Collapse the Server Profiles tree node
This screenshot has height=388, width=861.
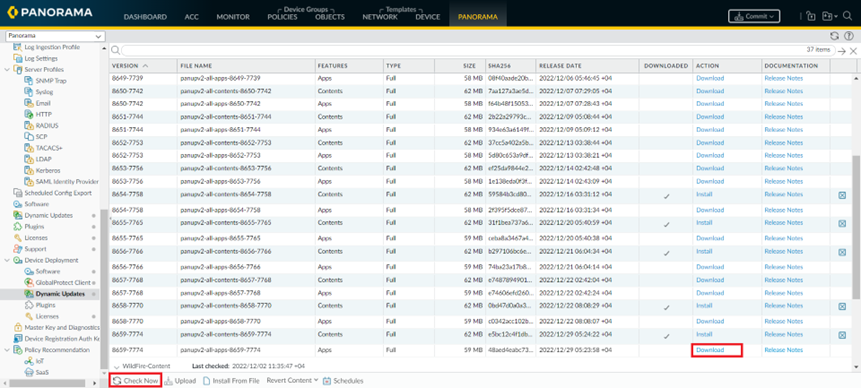point(7,70)
